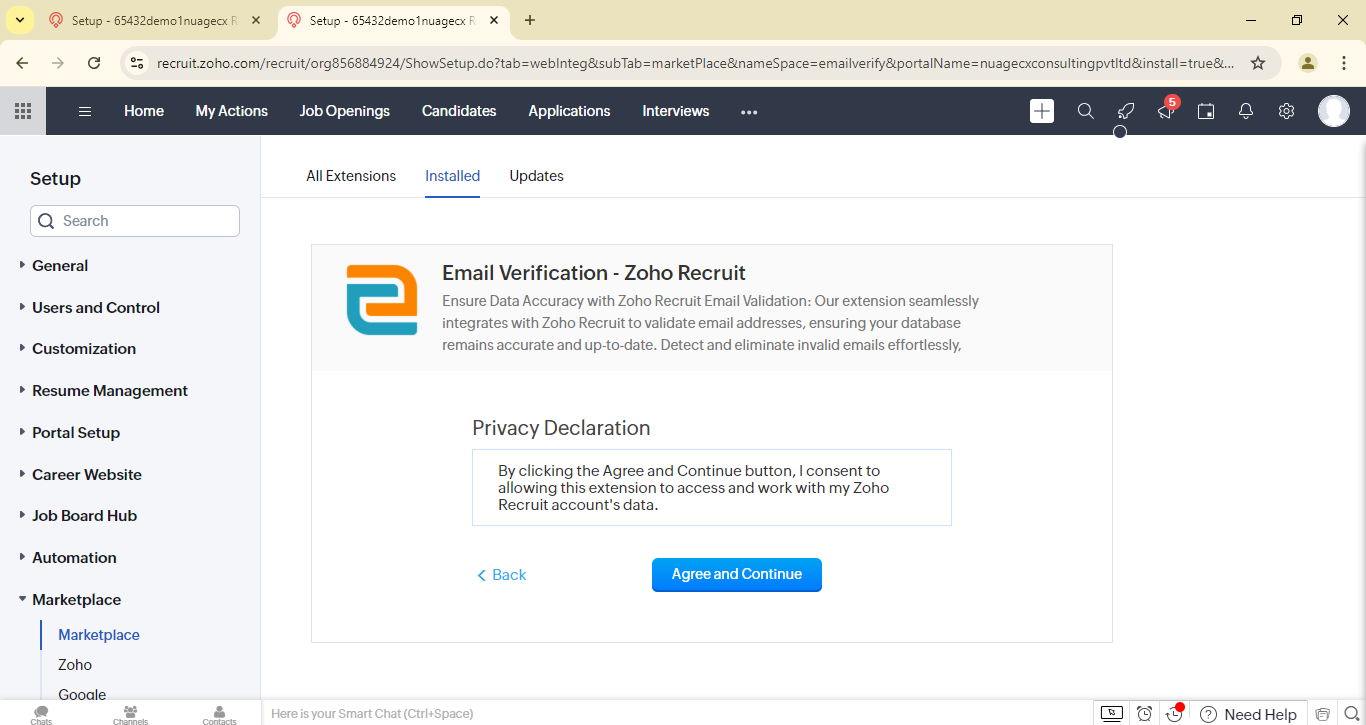
Task: Click Email Verification - Zoho Recruit title
Action: (594, 273)
